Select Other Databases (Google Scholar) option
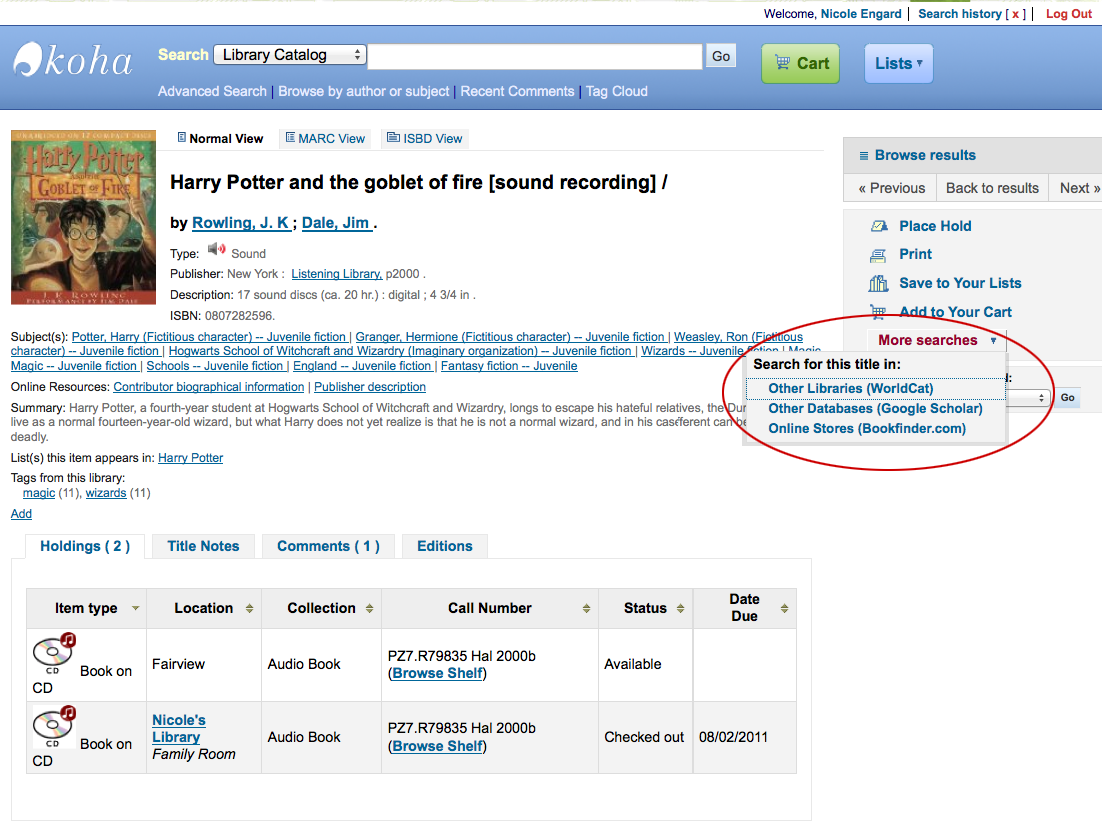This screenshot has height=840, width=1102. [x=875, y=408]
